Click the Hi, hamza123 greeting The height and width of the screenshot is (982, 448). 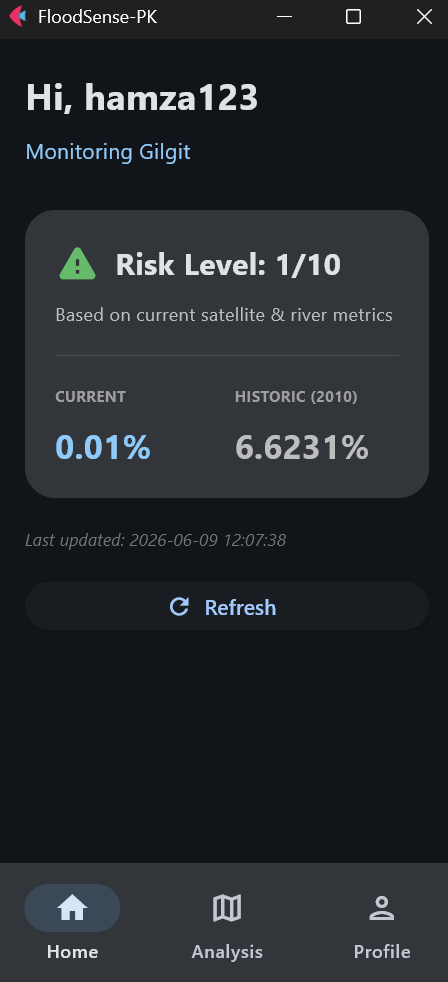[x=142, y=98]
